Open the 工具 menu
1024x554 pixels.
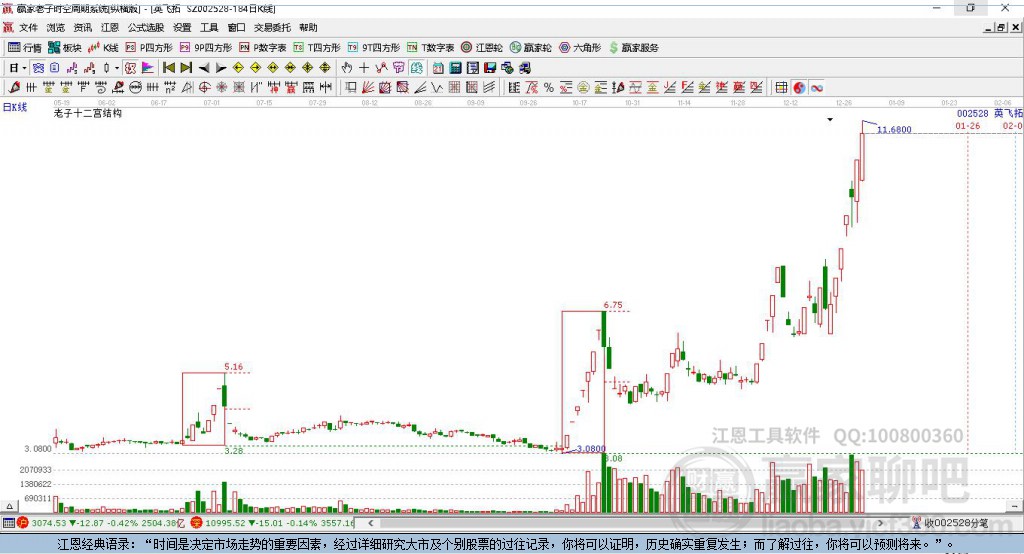(x=209, y=27)
